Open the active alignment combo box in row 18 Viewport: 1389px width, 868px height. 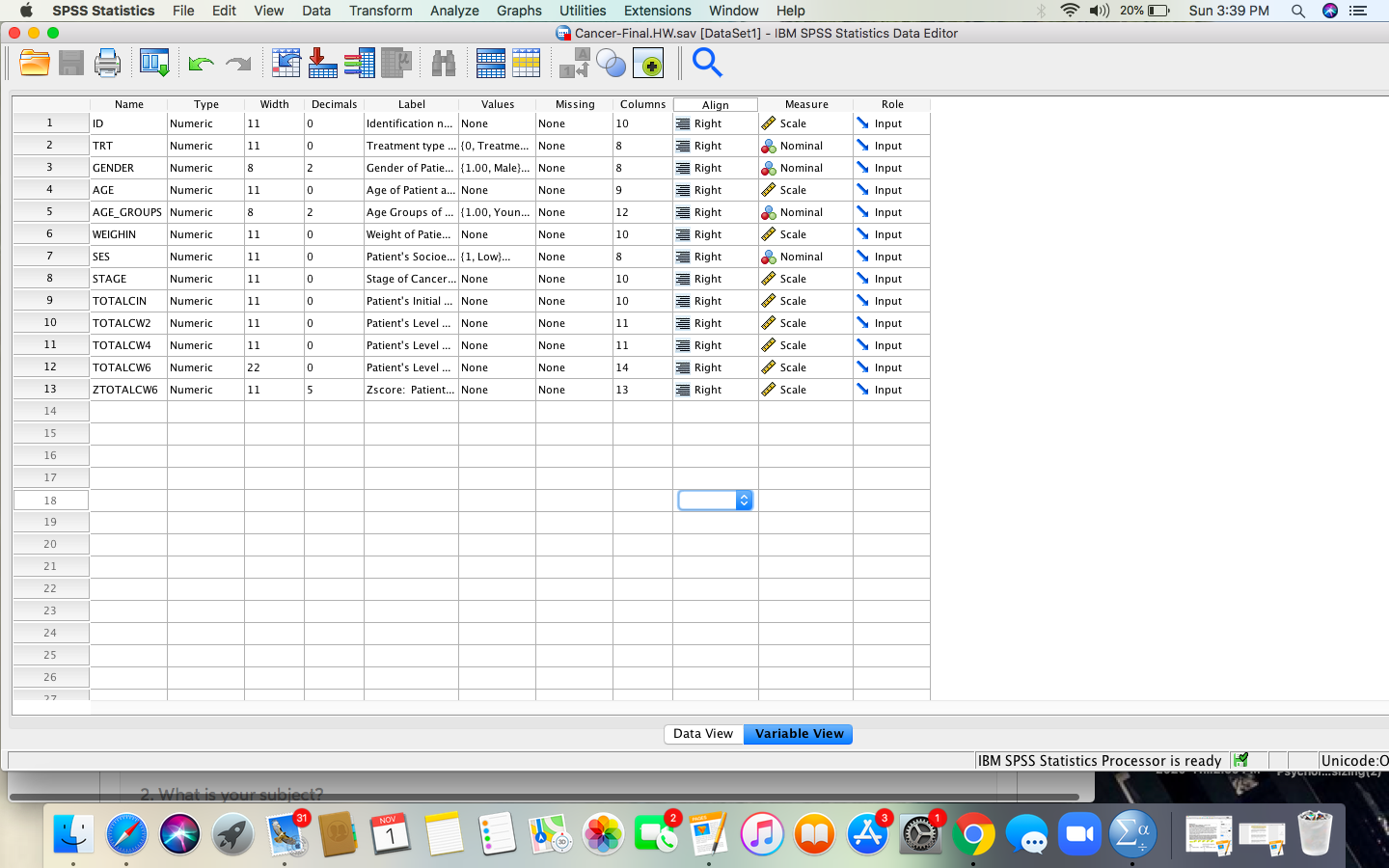point(743,501)
